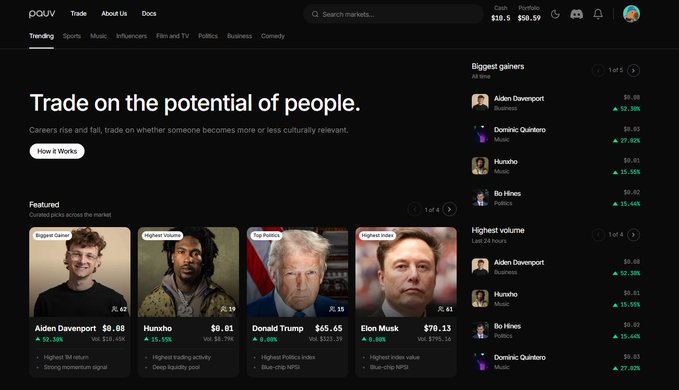
Task: Click the Highest Index badge
Action: pyautogui.click(x=378, y=235)
